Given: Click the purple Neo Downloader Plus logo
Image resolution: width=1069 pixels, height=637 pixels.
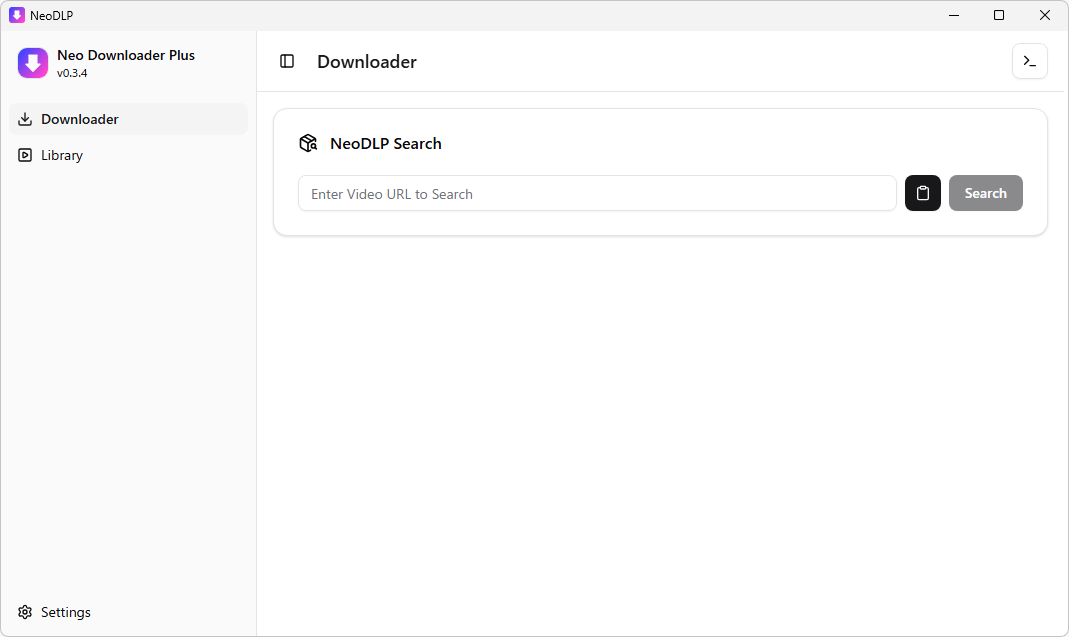Looking at the screenshot, I should coord(33,63).
